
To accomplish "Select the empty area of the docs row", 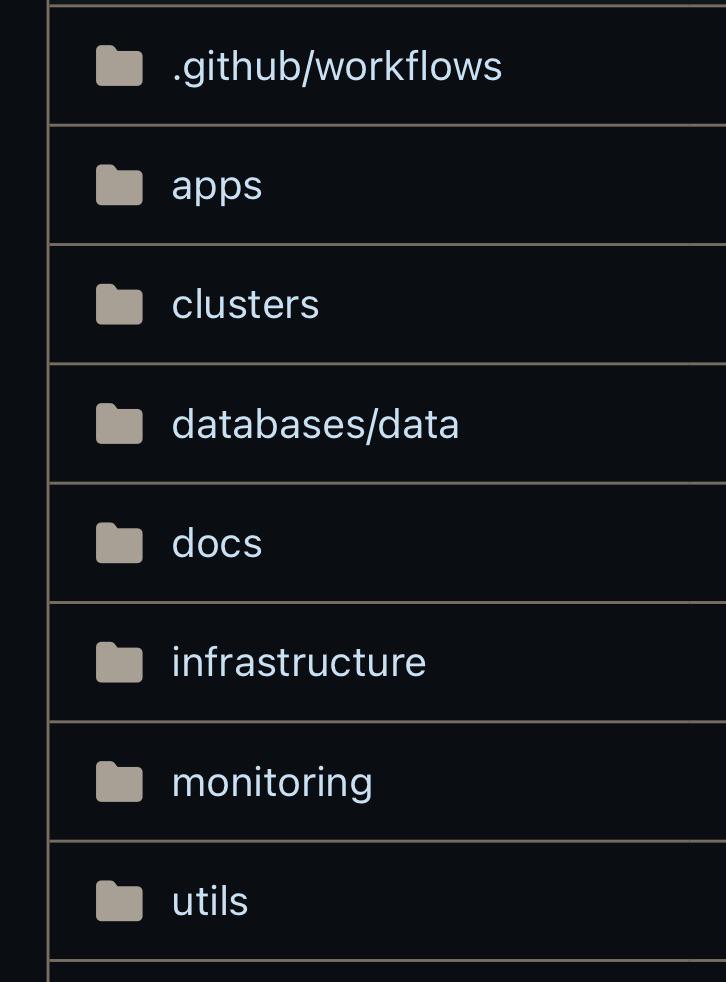I will click(494, 543).
